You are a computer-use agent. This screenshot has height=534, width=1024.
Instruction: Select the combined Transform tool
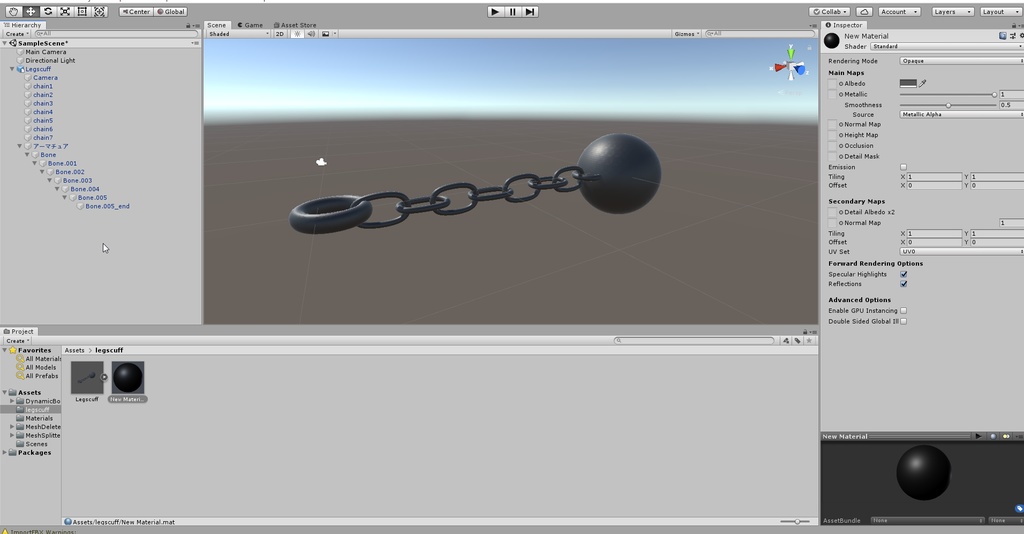pyautogui.click(x=99, y=12)
